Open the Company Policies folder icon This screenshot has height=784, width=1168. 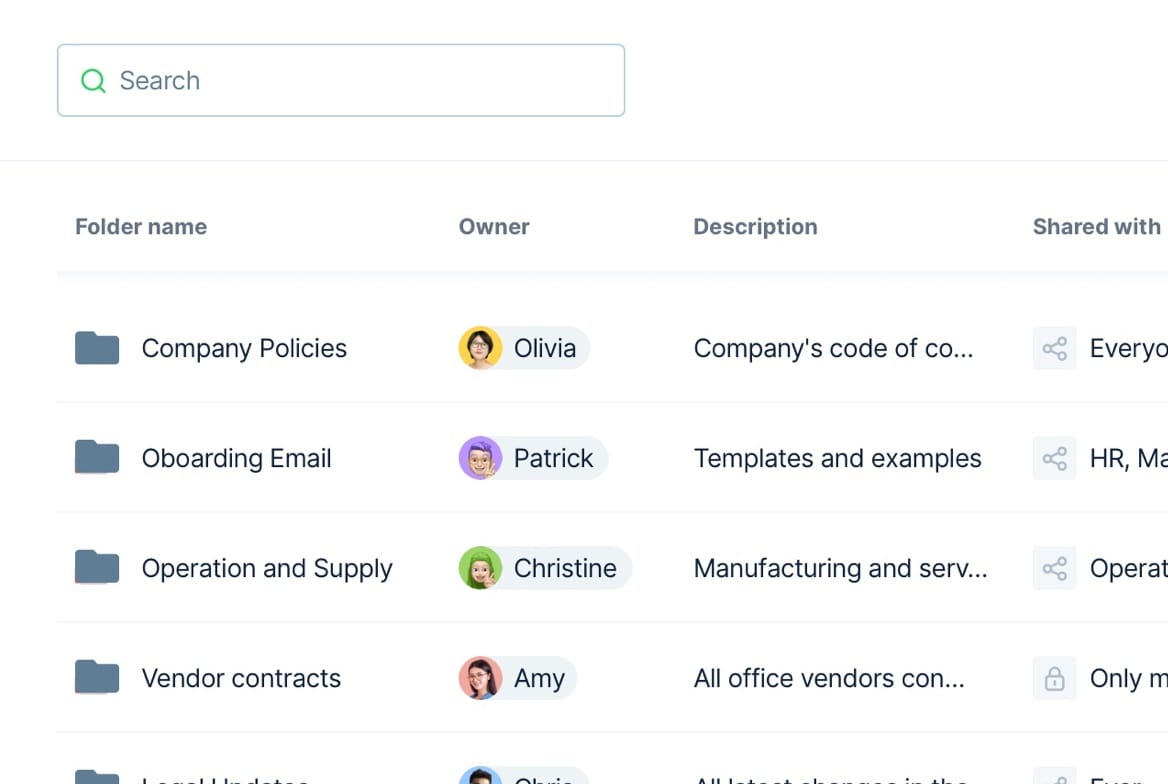click(96, 348)
